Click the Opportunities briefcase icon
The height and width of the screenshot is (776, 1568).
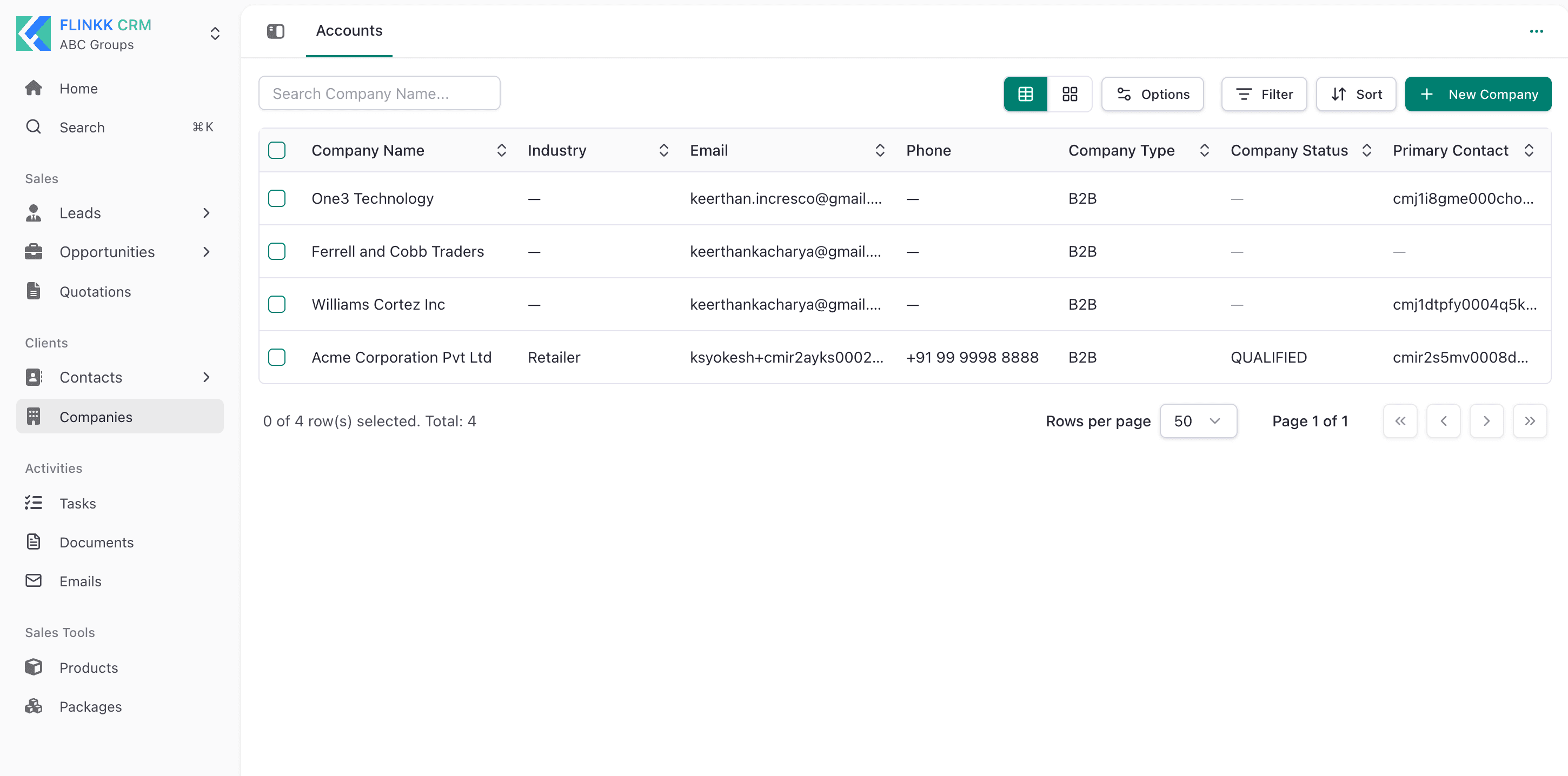point(34,252)
